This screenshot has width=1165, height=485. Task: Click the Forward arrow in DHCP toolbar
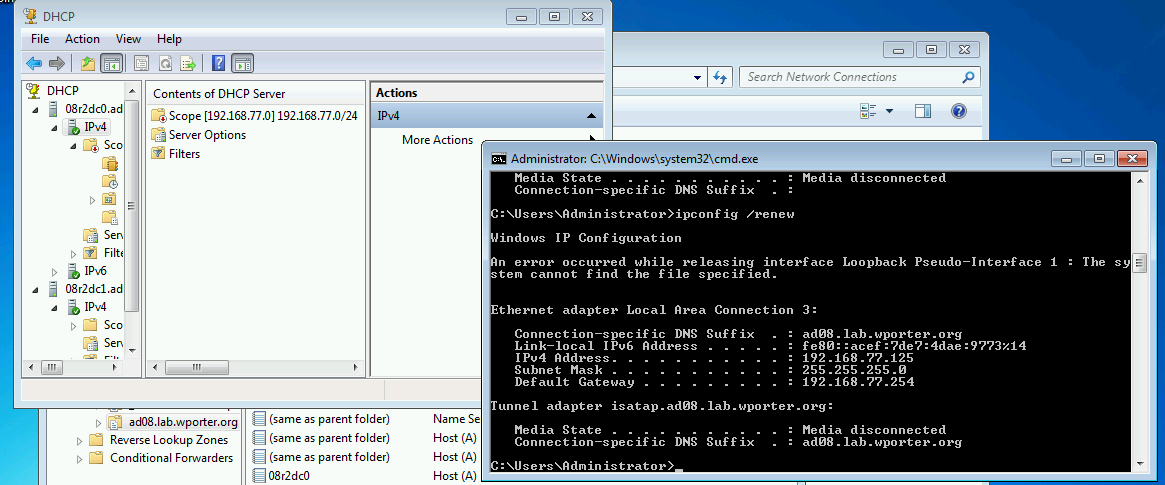(x=56, y=63)
